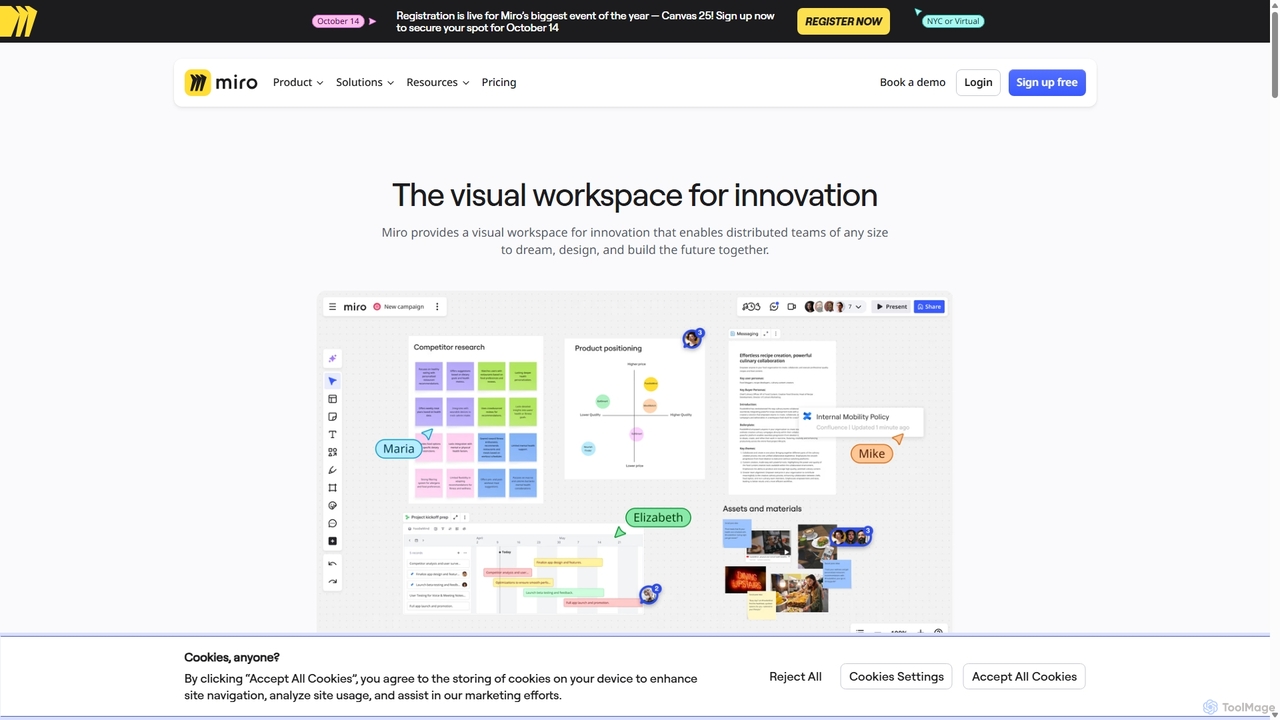Screen dimensions: 1280x720
Task: Click the Mike cursor label
Action: [x=872, y=454]
